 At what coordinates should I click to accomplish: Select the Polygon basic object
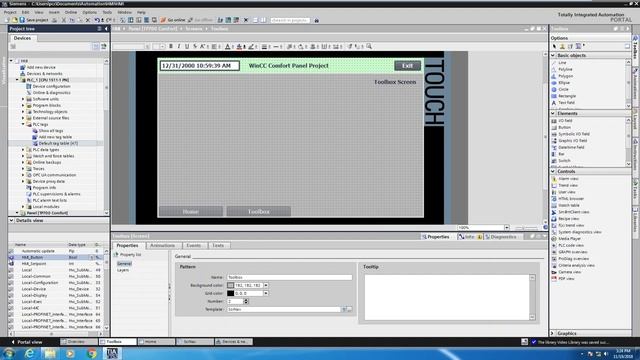[565, 76]
